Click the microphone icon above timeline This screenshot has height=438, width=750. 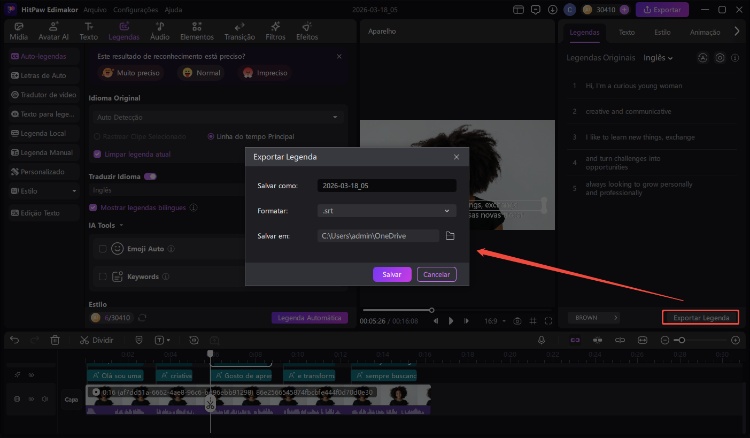coord(541,341)
